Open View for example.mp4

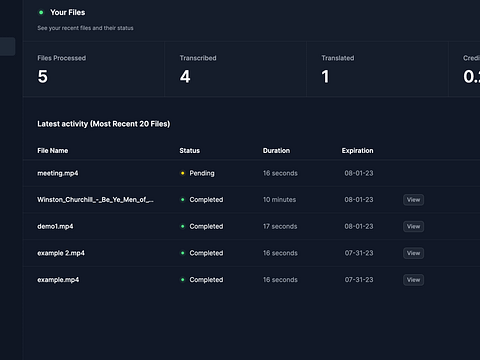[413, 280]
